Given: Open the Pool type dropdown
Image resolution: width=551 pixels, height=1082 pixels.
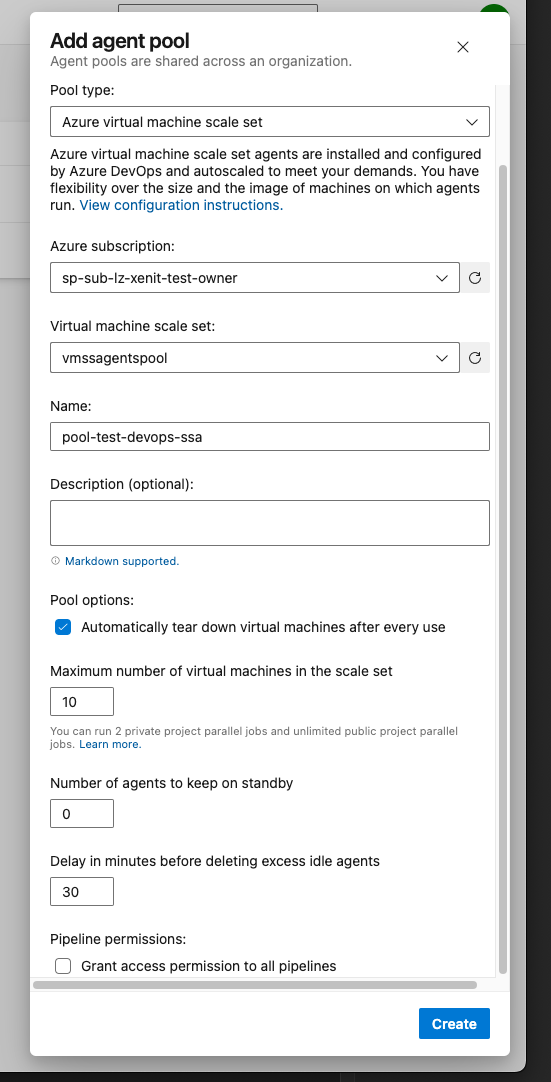Looking at the screenshot, I should [x=270, y=121].
